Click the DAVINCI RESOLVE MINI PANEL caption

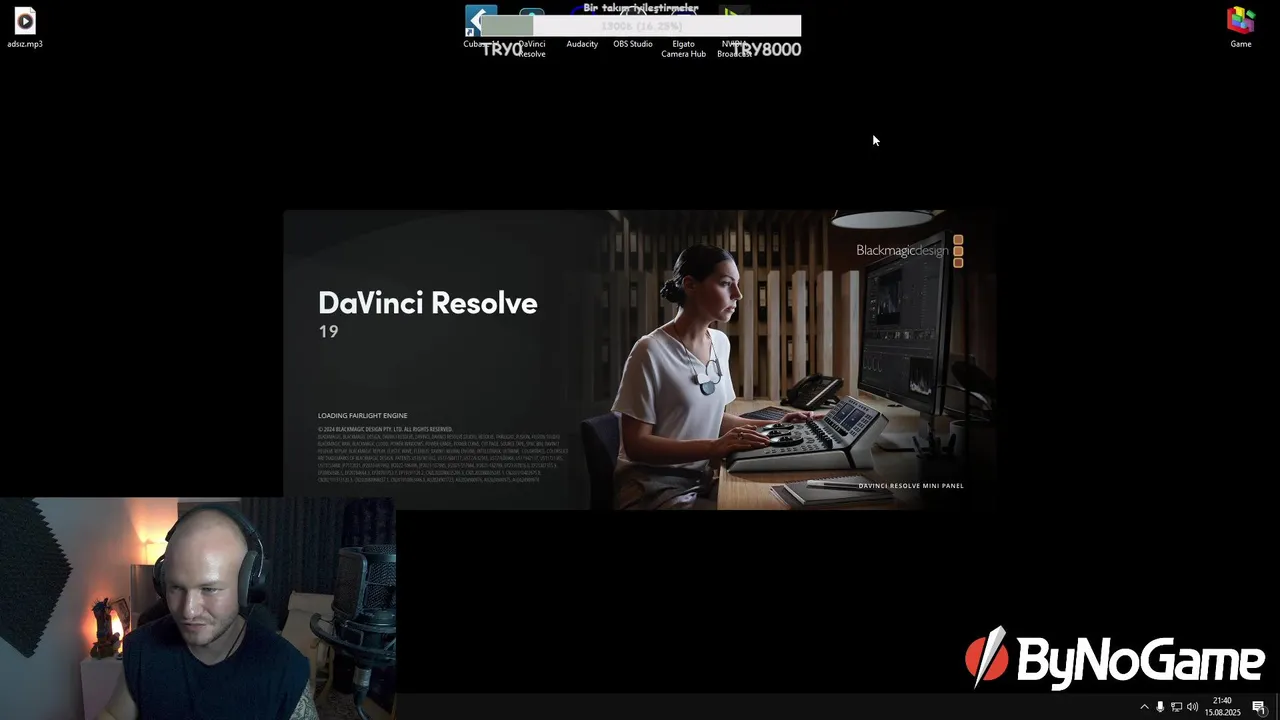pyautogui.click(x=911, y=486)
